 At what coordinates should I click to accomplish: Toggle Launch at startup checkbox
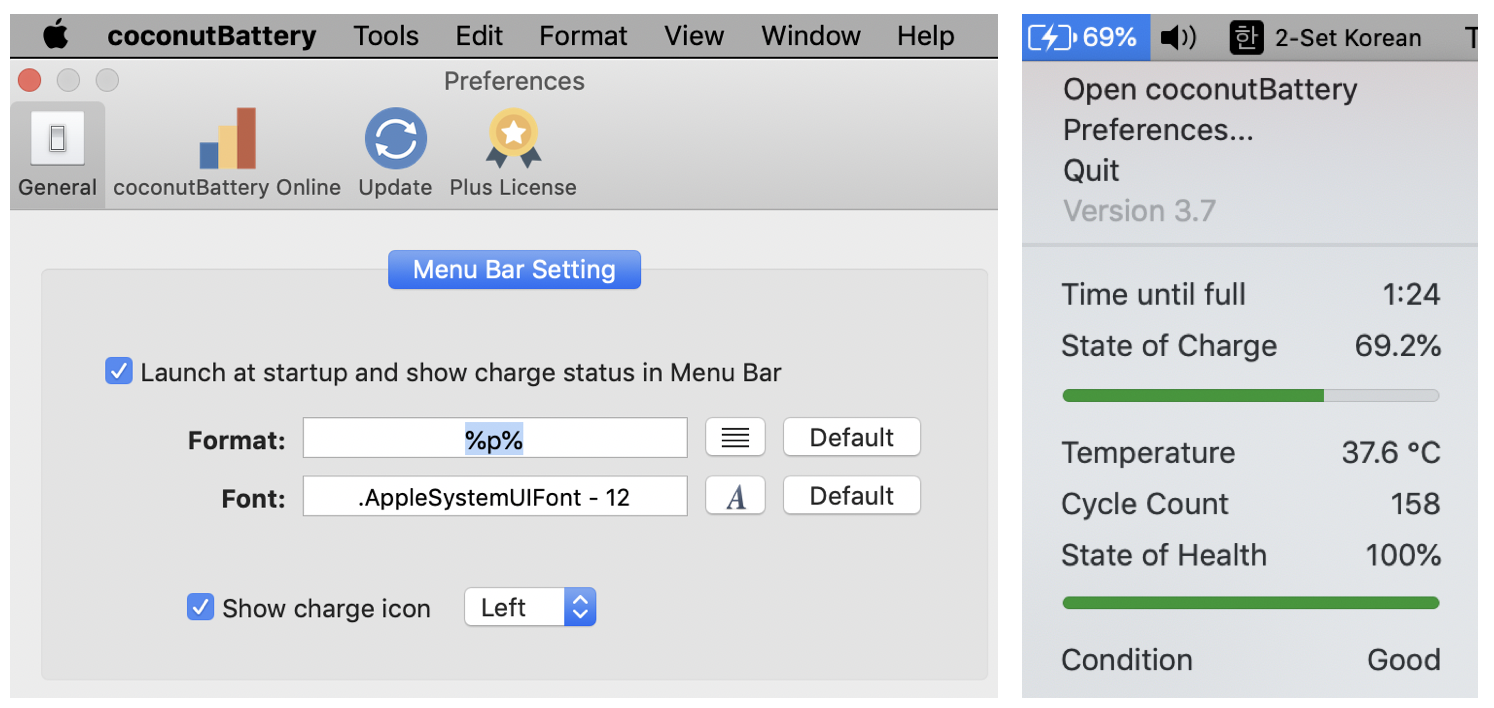[x=119, y=372]
